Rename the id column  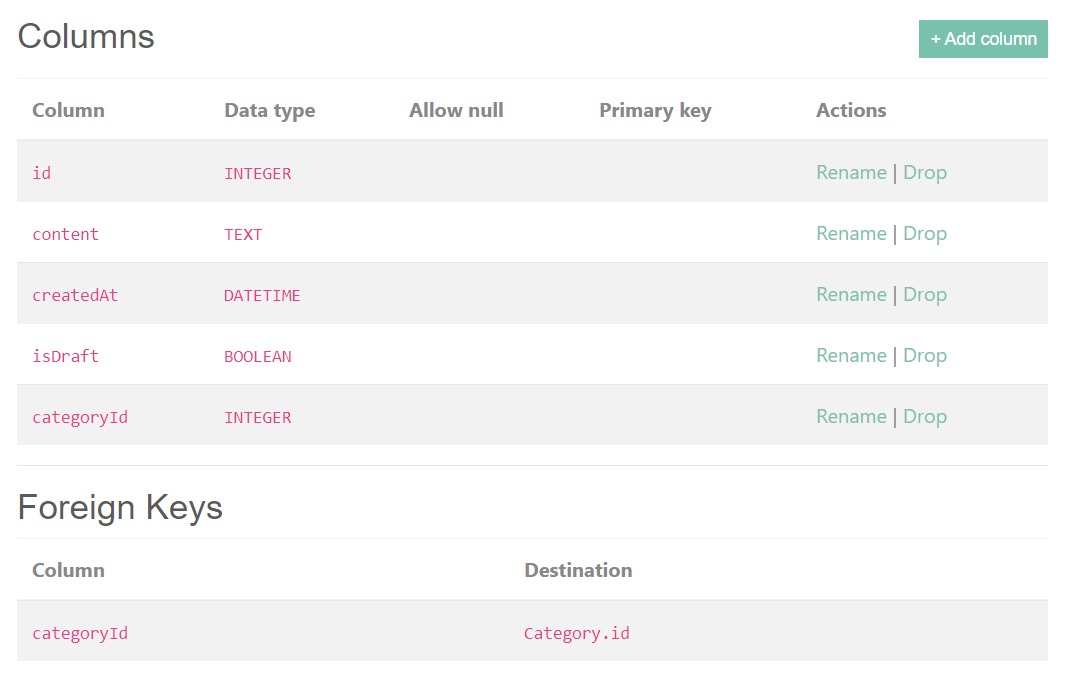(x=851, y=172)
